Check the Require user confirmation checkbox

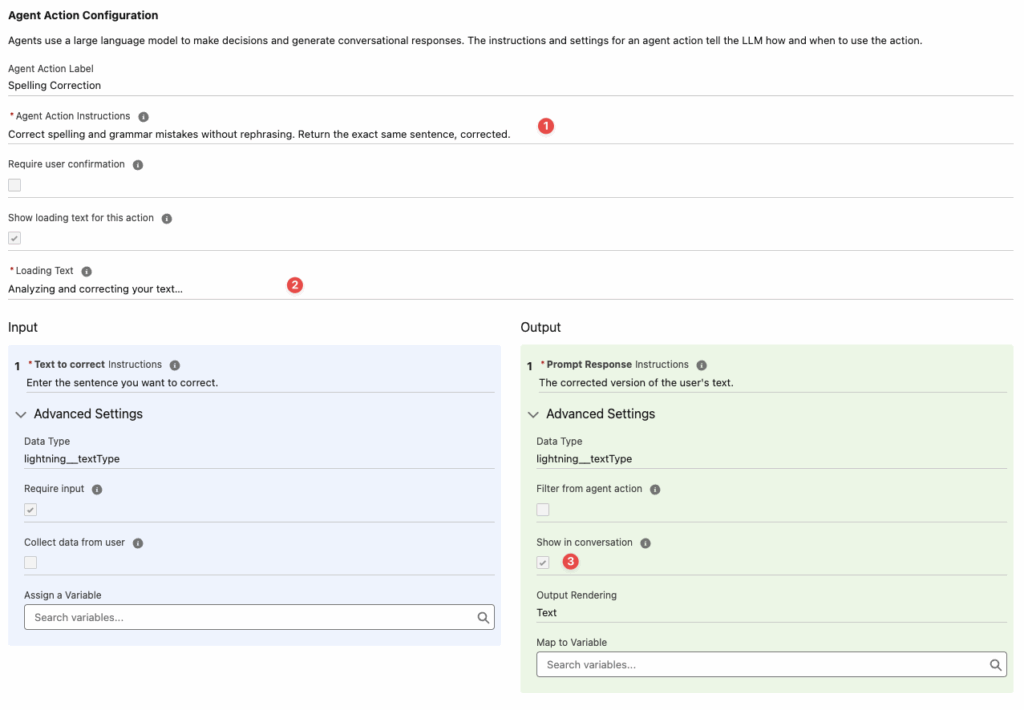(x=14, y=186)
